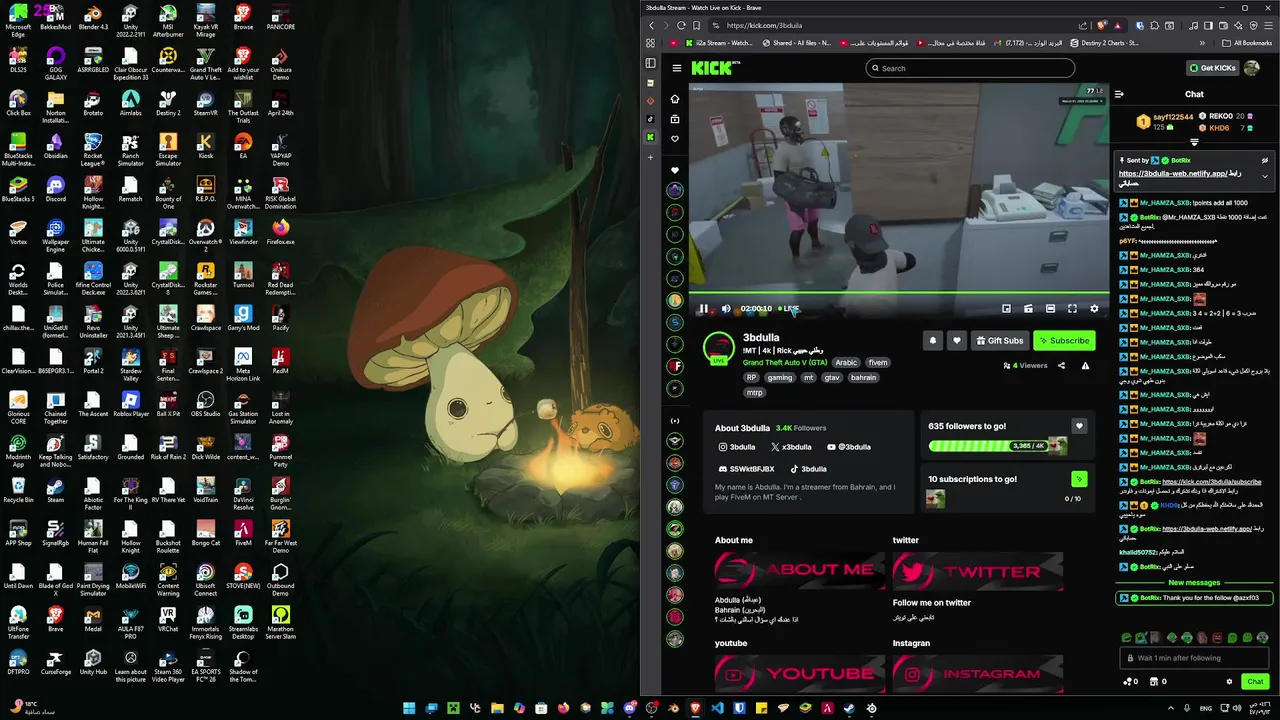Expand the pinned BotRix message chevron
This screenshot has width=1280, height=720.
click(x=1265, y=177)
